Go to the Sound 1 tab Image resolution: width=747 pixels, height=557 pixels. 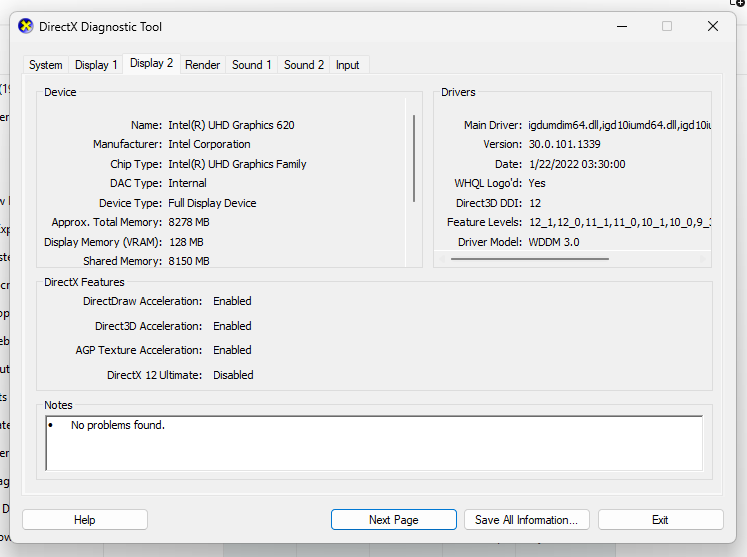click(252, 65)
